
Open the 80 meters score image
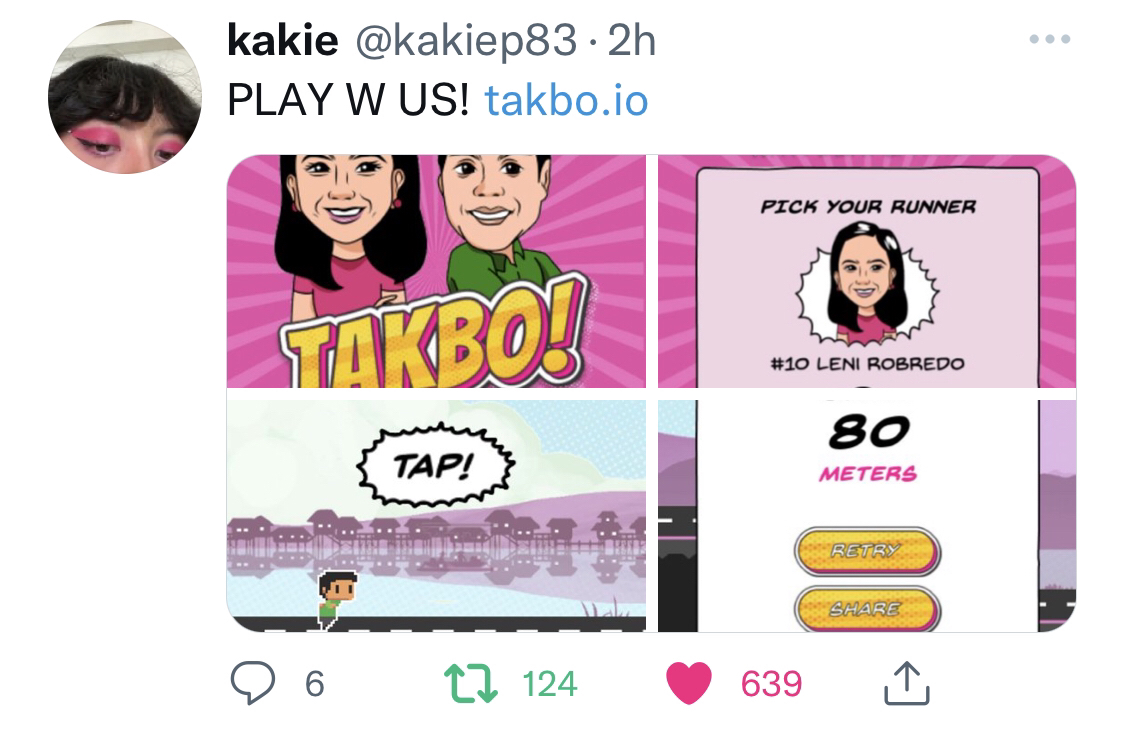pos(867,516)
